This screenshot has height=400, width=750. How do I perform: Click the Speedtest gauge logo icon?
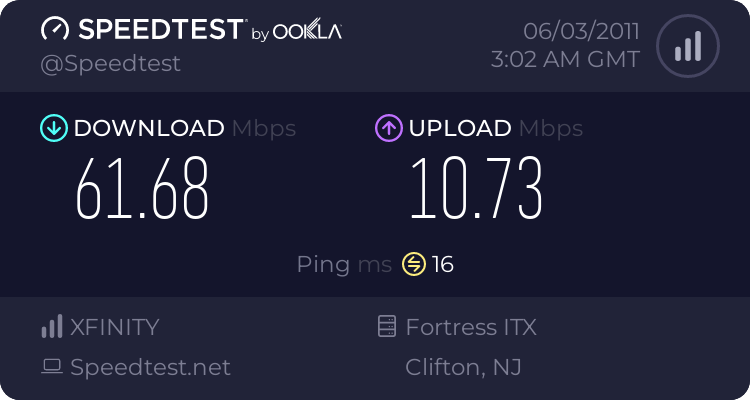[56, 30]
